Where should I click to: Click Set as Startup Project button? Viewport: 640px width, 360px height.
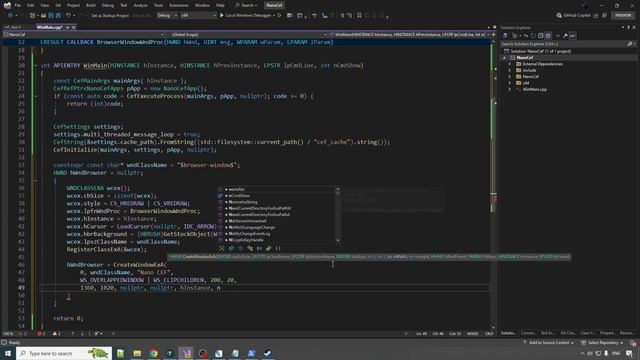tap(110, 16)
